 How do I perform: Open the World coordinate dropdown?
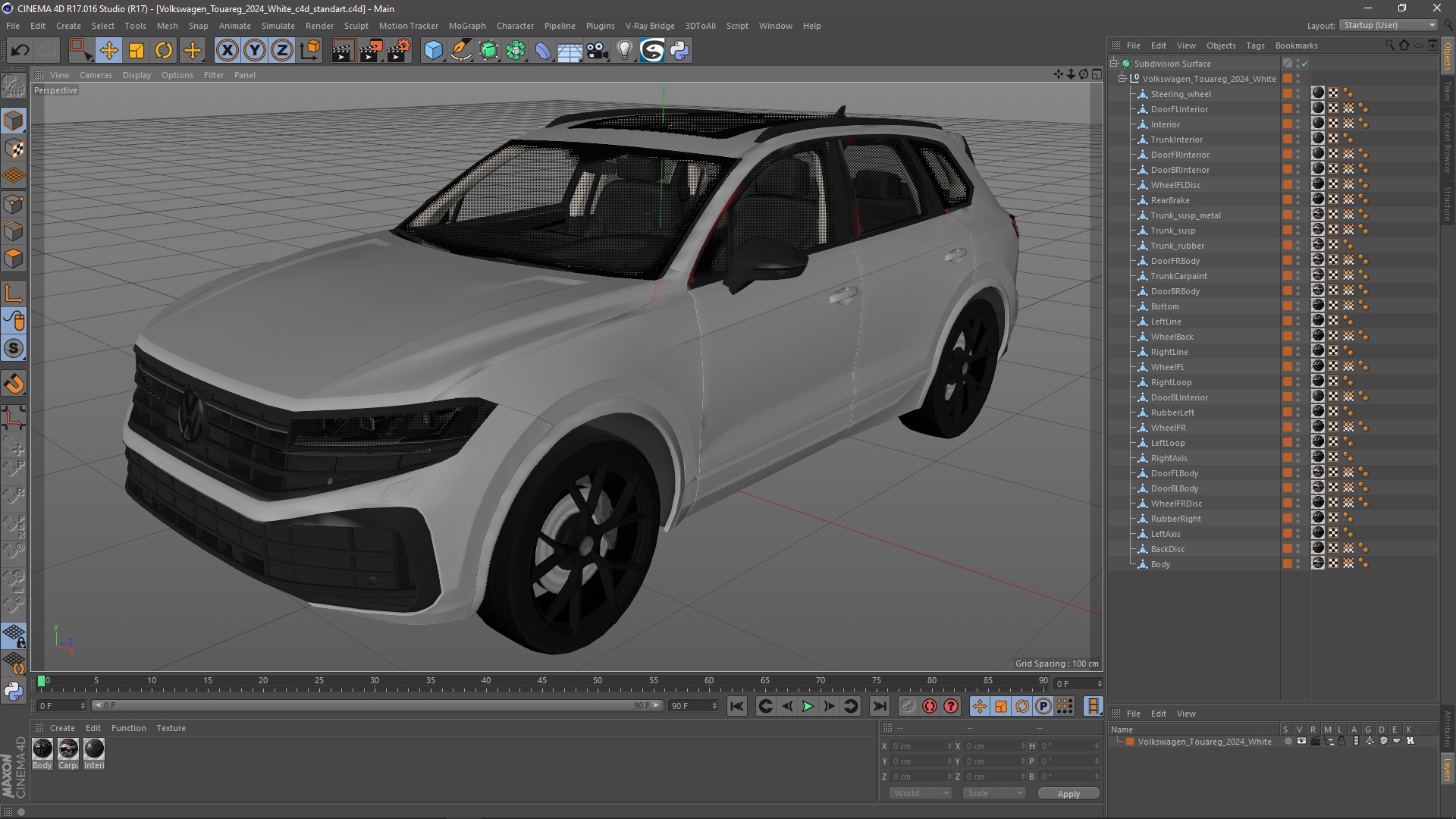[921, 793]
